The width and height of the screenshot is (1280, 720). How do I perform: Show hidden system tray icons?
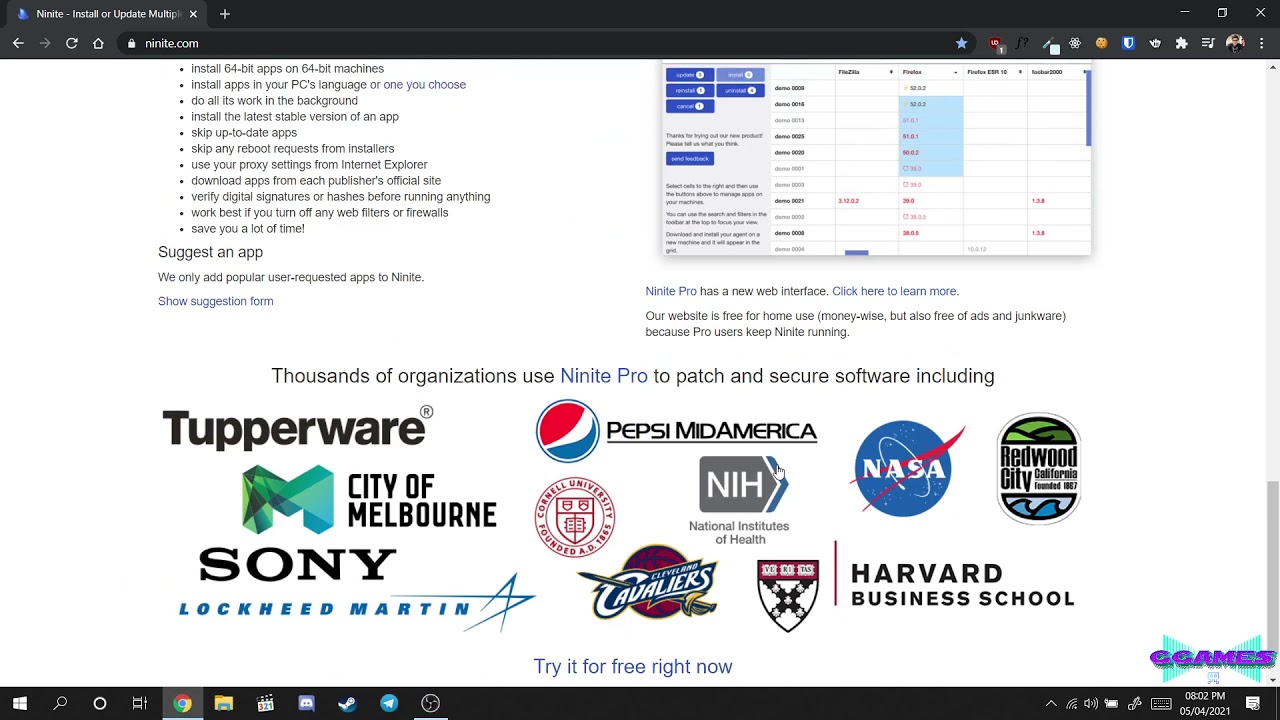click(1050, 703)
